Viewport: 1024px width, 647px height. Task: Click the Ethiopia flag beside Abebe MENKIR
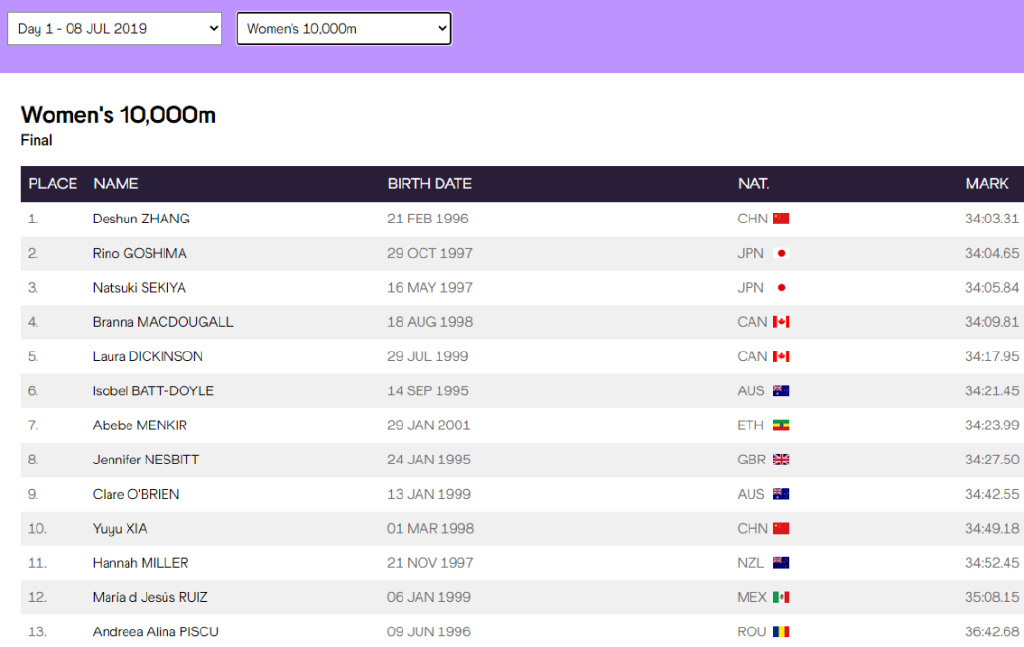coord(781,425)
